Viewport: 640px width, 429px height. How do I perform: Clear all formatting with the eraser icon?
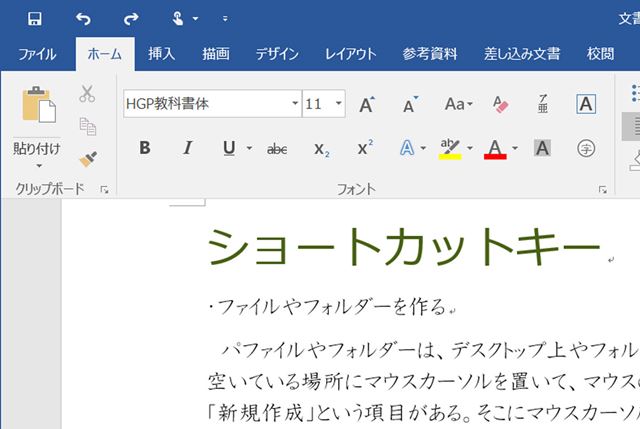pyautogui.click(x=500, y=104)
